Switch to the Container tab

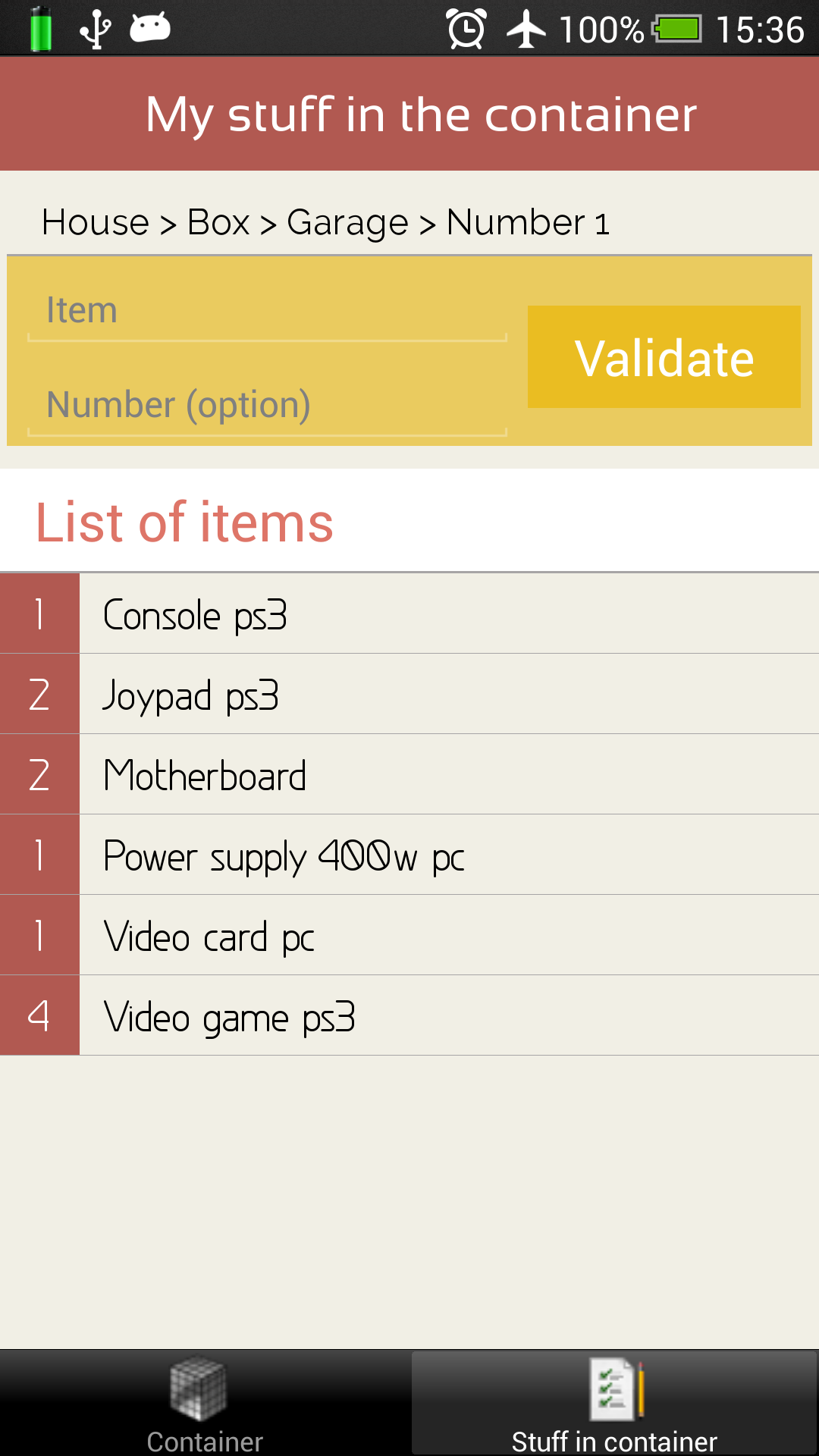(205, 1403)
